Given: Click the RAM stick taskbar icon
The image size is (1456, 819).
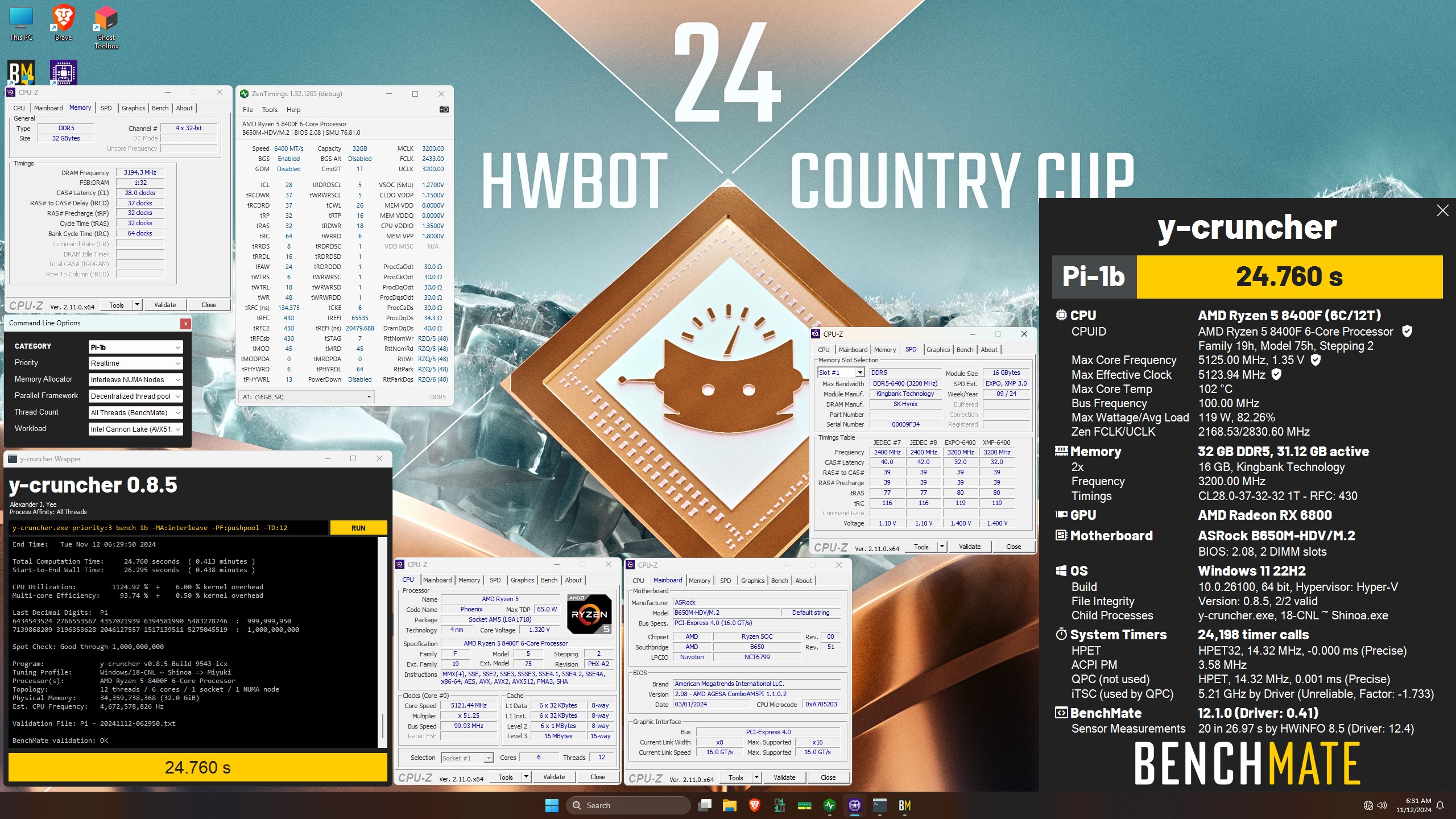Looking at the screenshot, I should [x=805, y=805].
